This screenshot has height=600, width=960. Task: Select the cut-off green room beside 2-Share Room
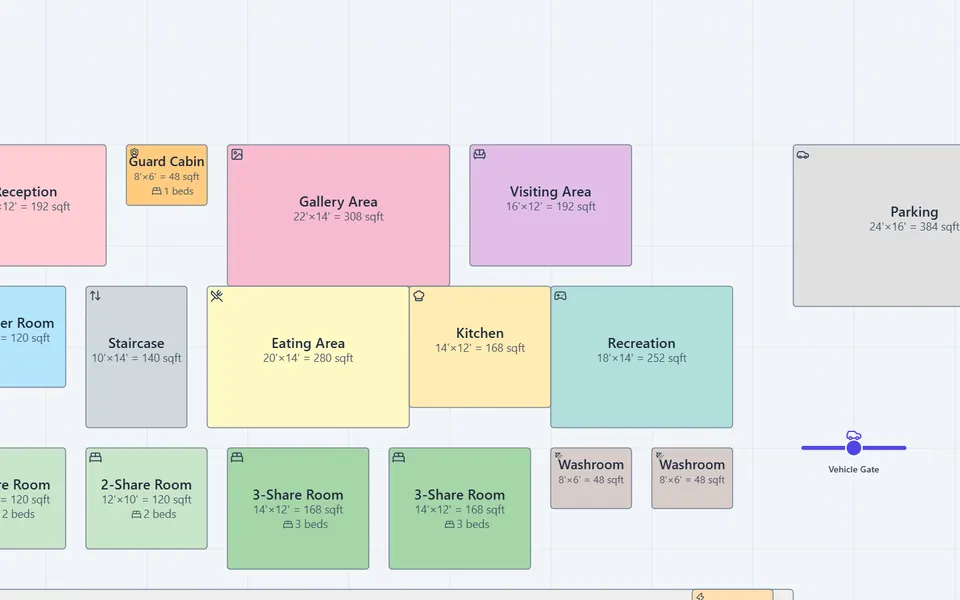pyautogui.click(x=32, y=498)
